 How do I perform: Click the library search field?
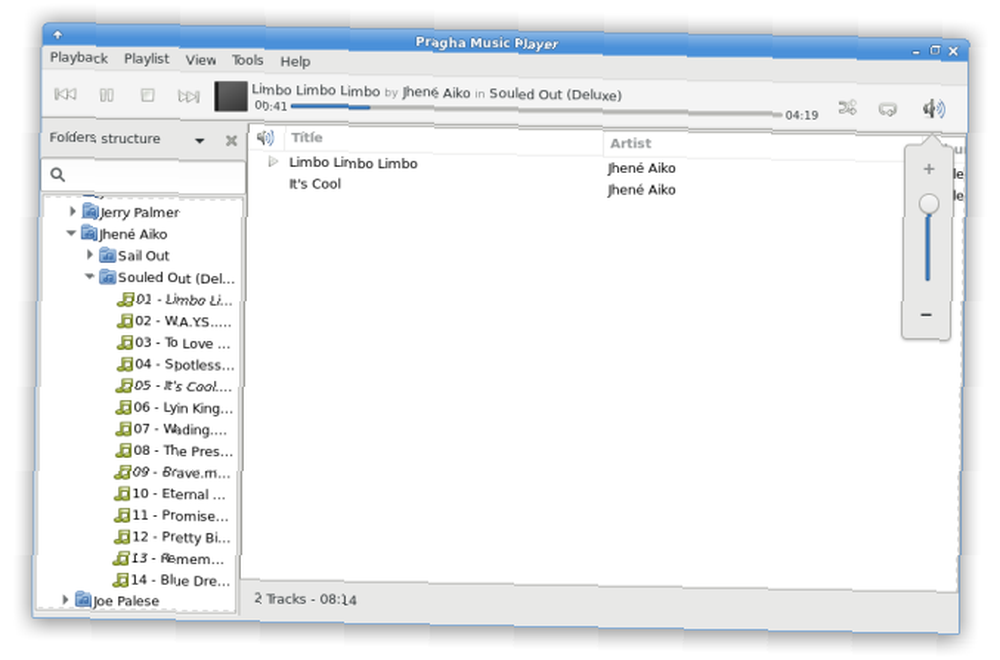pos(143,175)
